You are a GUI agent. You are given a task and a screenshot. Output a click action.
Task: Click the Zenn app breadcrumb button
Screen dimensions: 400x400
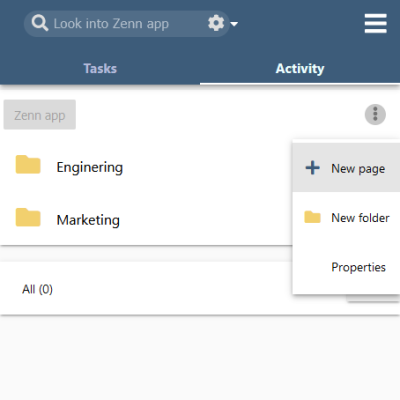(x=40, y=115)
